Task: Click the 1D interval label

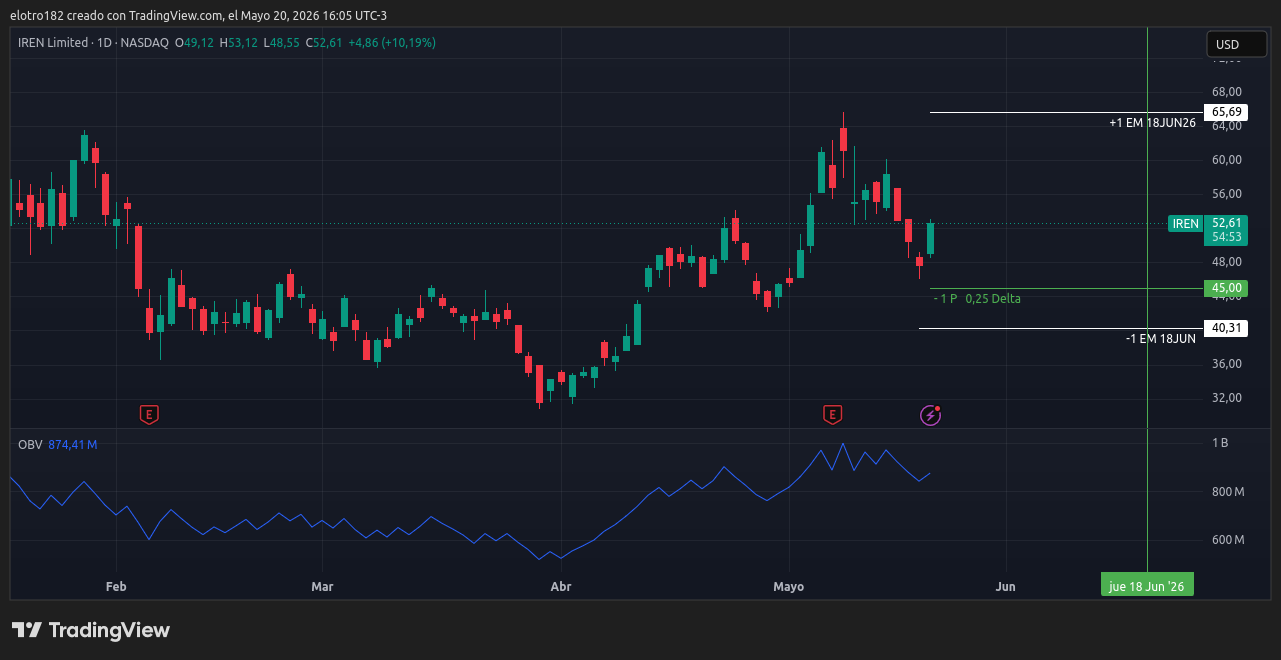Action: tap(104, 43)
